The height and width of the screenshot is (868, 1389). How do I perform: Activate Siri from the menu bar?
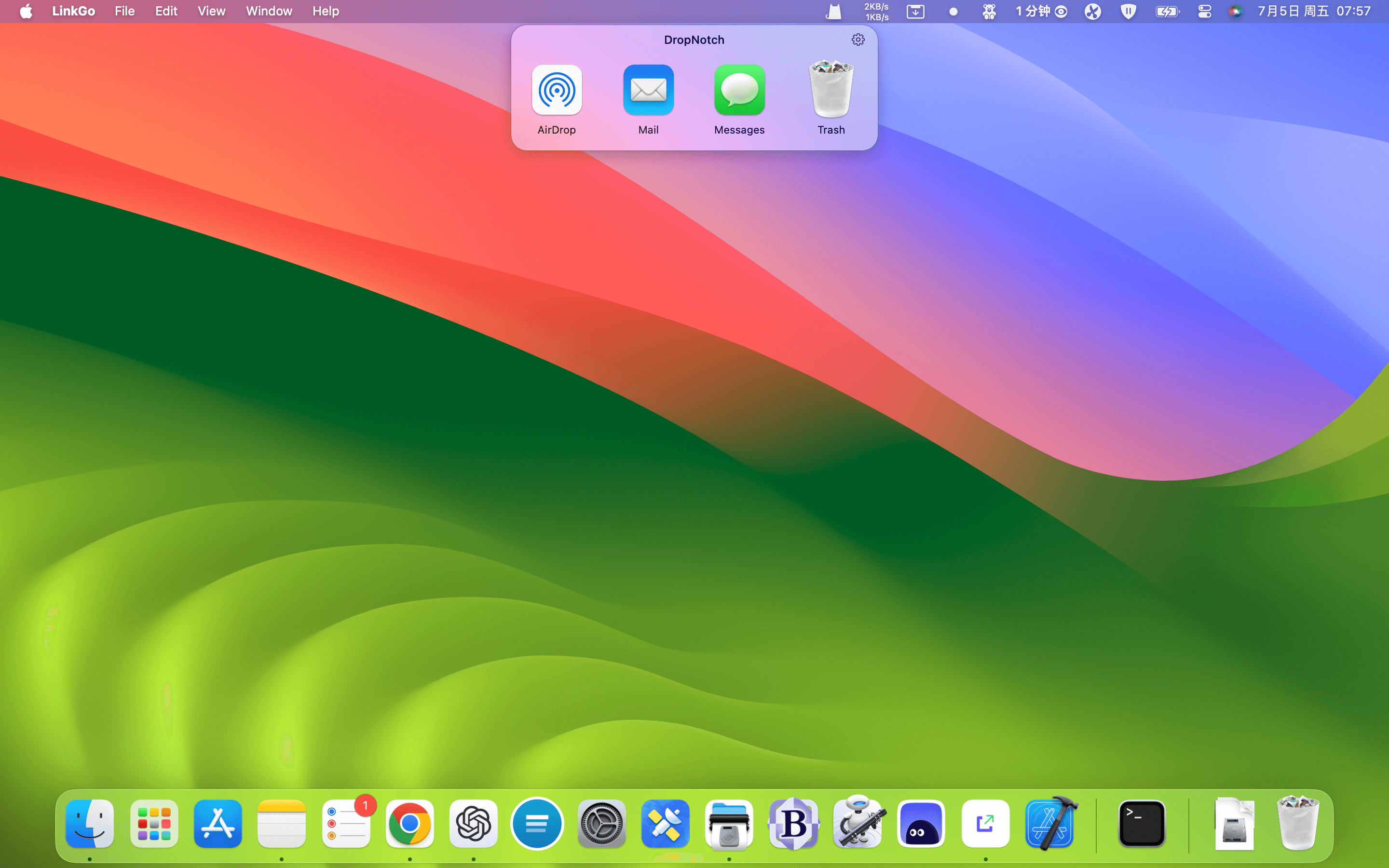(1235, 12)
